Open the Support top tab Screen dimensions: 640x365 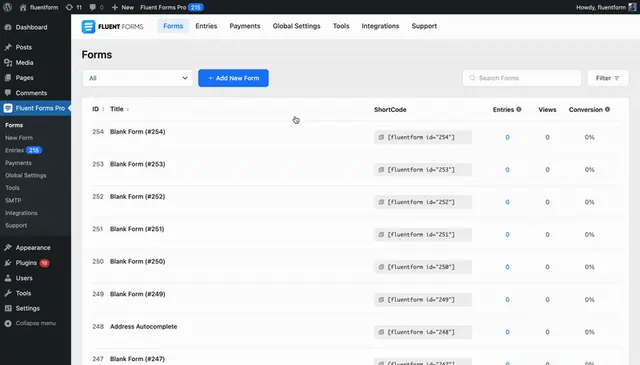tap(424, 26)
